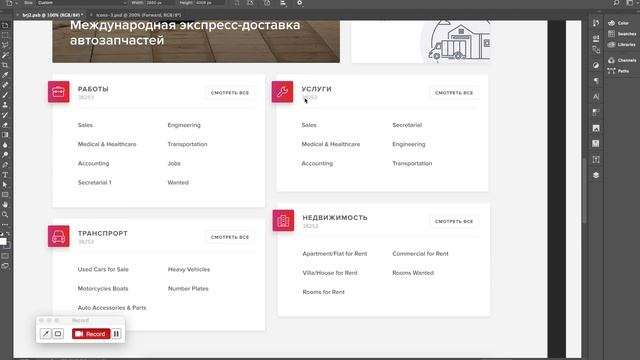Select the Eraser tool
640x360 pixels.
pyautogui.click(x=5, y=125)
